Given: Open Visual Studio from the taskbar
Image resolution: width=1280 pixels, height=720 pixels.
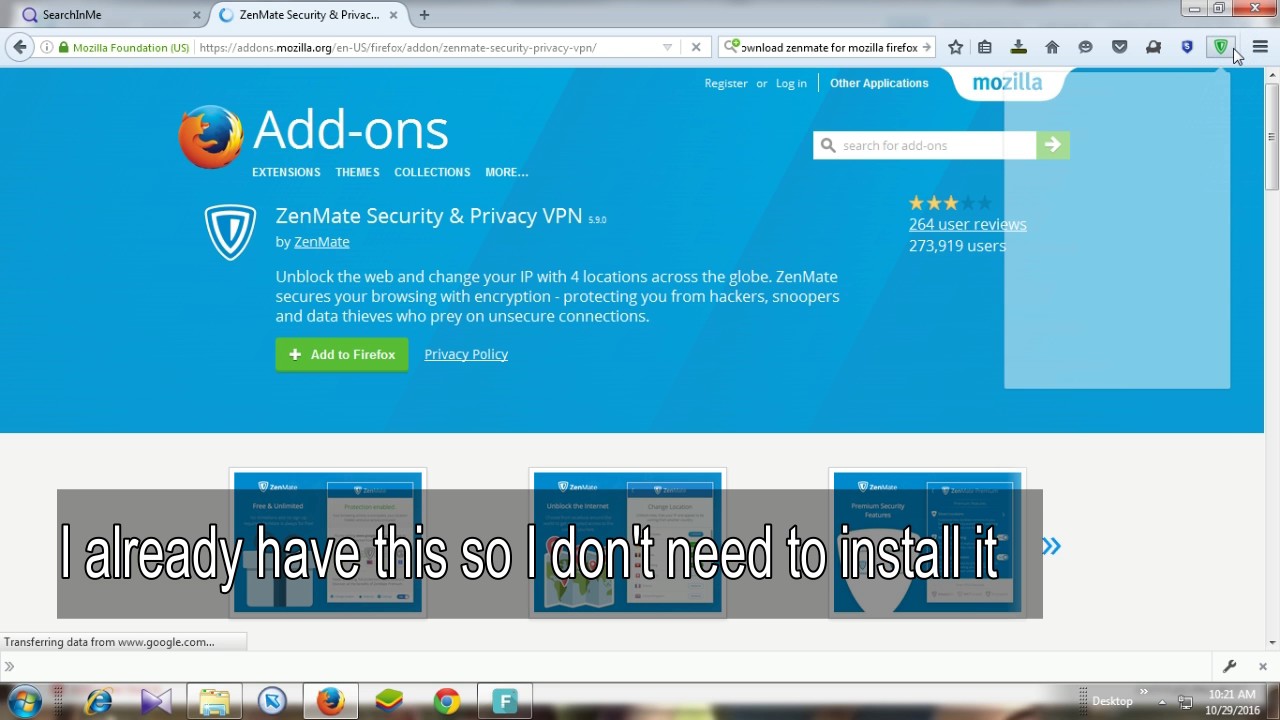Looking at the screenshot, I should click(x=156, y=701).
